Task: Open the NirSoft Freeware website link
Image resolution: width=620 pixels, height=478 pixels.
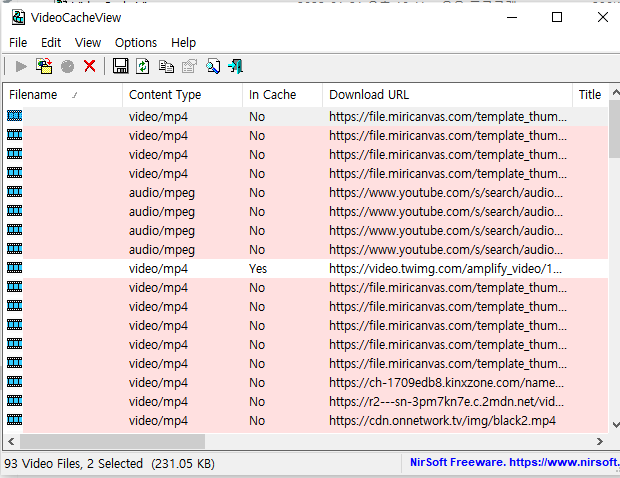Action: (x=514, y=462)
